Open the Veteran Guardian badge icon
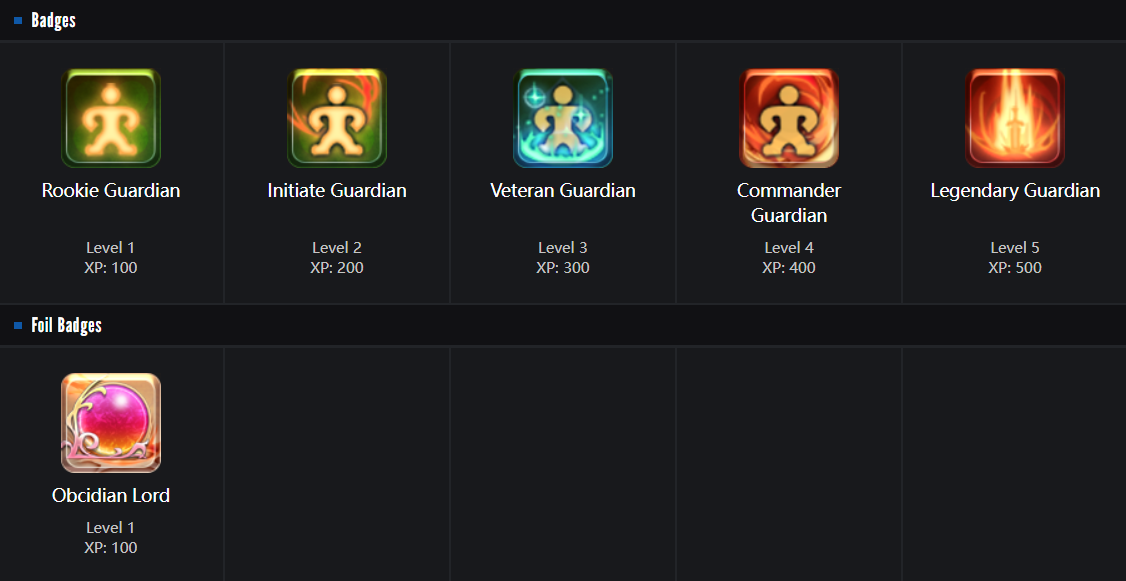 coord(563,118)
